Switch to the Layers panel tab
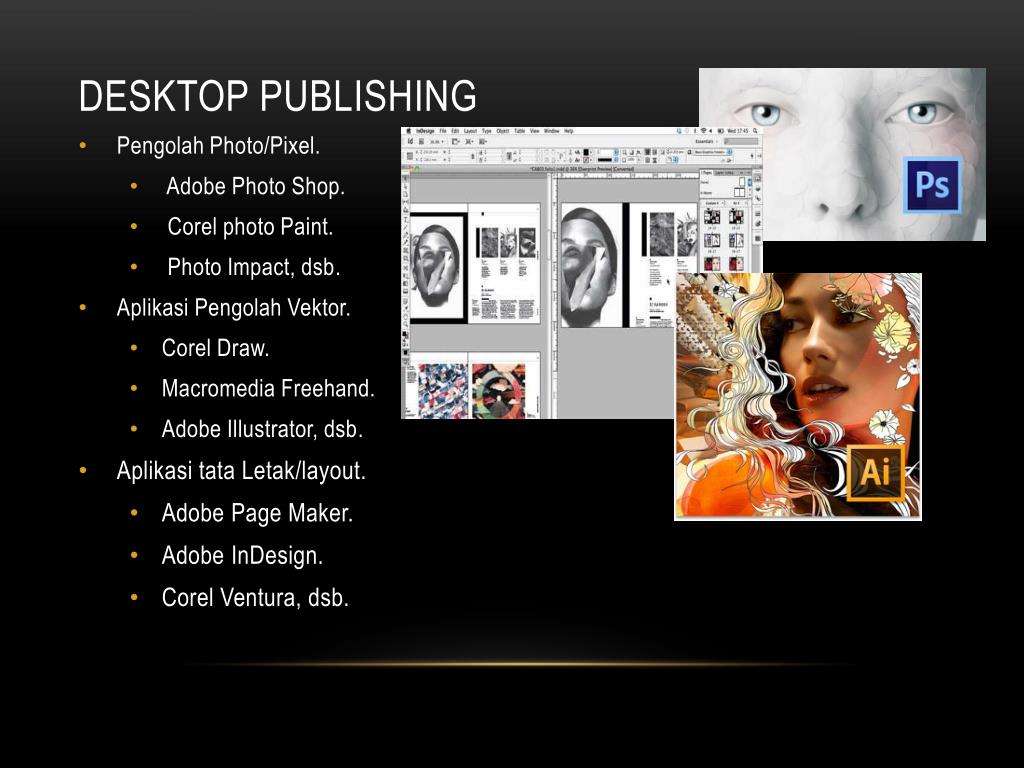This screenshot has width=1024, height=768. point(720,172)
